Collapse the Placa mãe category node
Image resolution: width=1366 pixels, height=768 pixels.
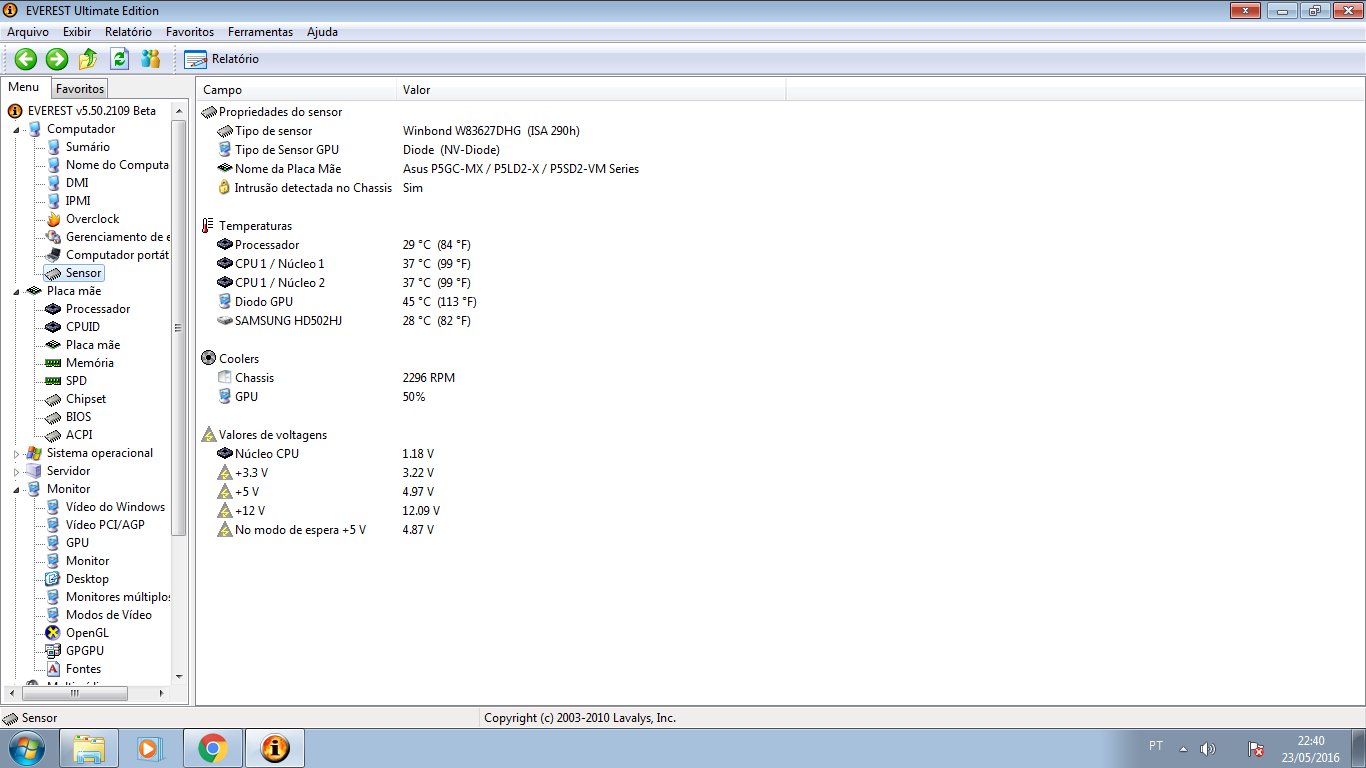[x=16, y=291]
